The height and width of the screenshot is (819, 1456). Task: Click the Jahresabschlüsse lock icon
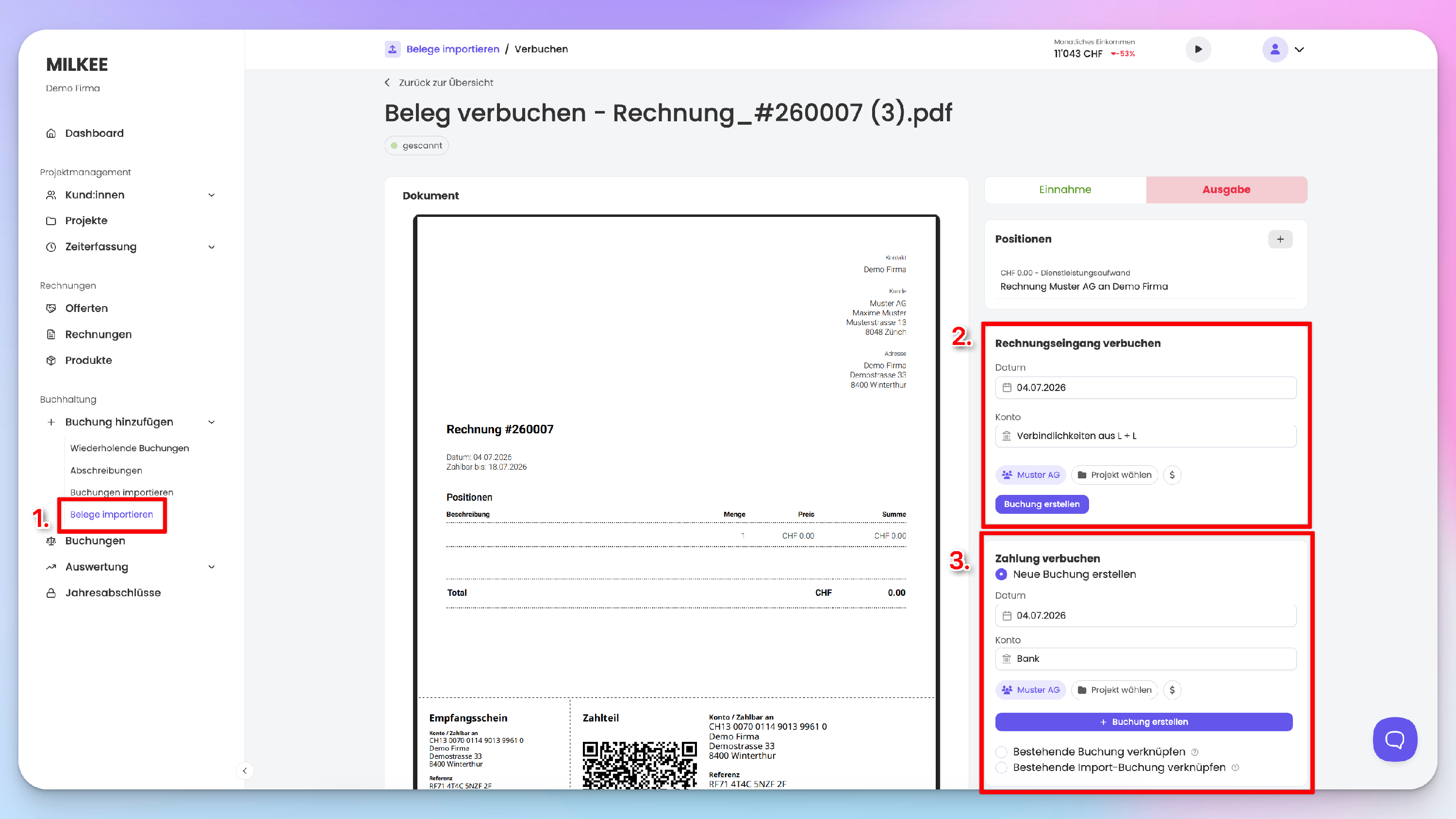[x=51, y=593]
